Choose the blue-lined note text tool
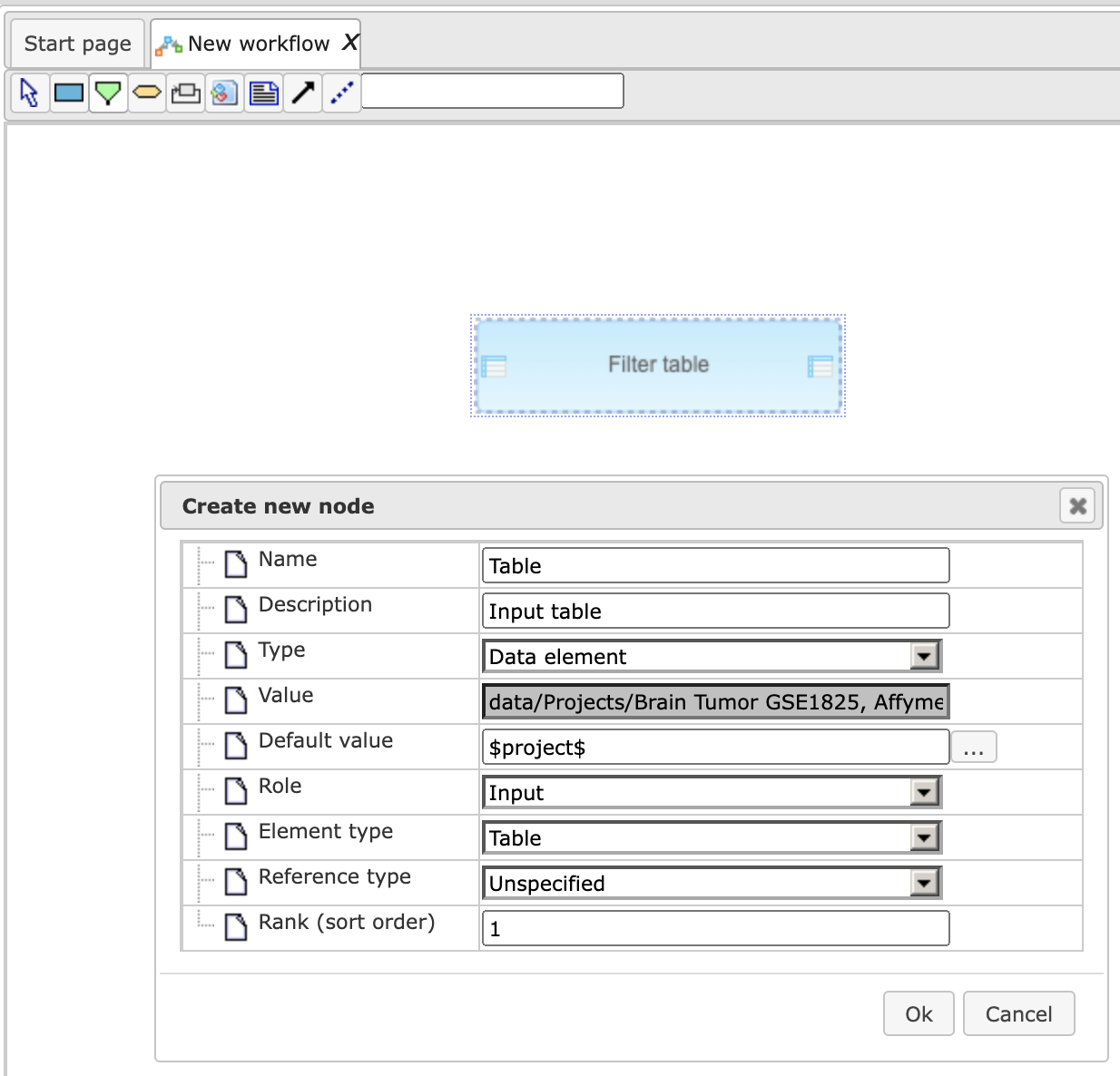 pos(264,93)
